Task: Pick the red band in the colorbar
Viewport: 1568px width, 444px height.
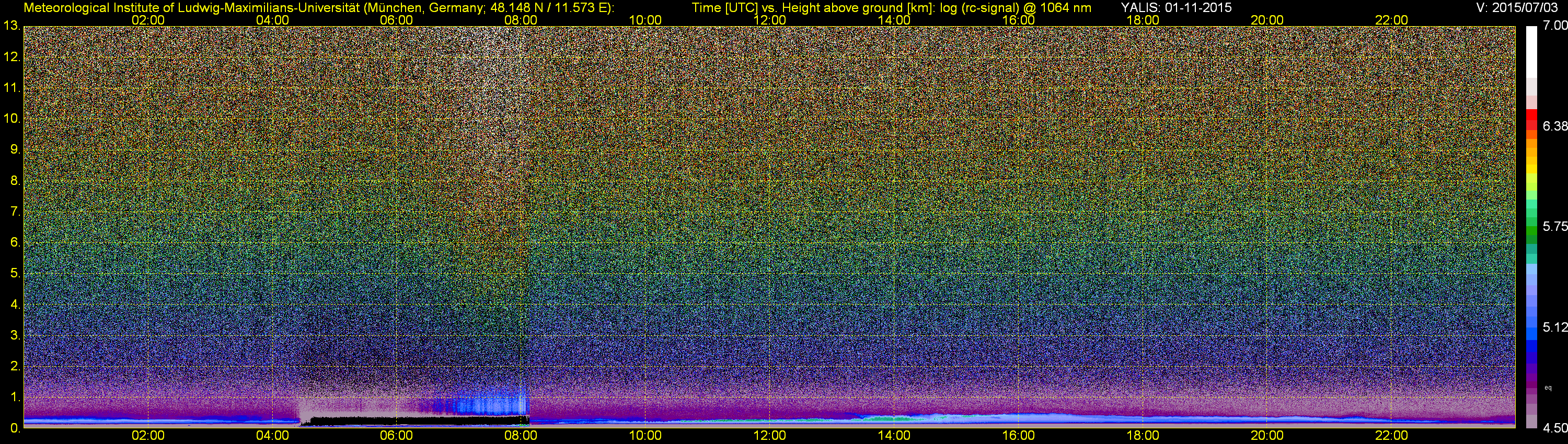Action: coord(1531,117)
